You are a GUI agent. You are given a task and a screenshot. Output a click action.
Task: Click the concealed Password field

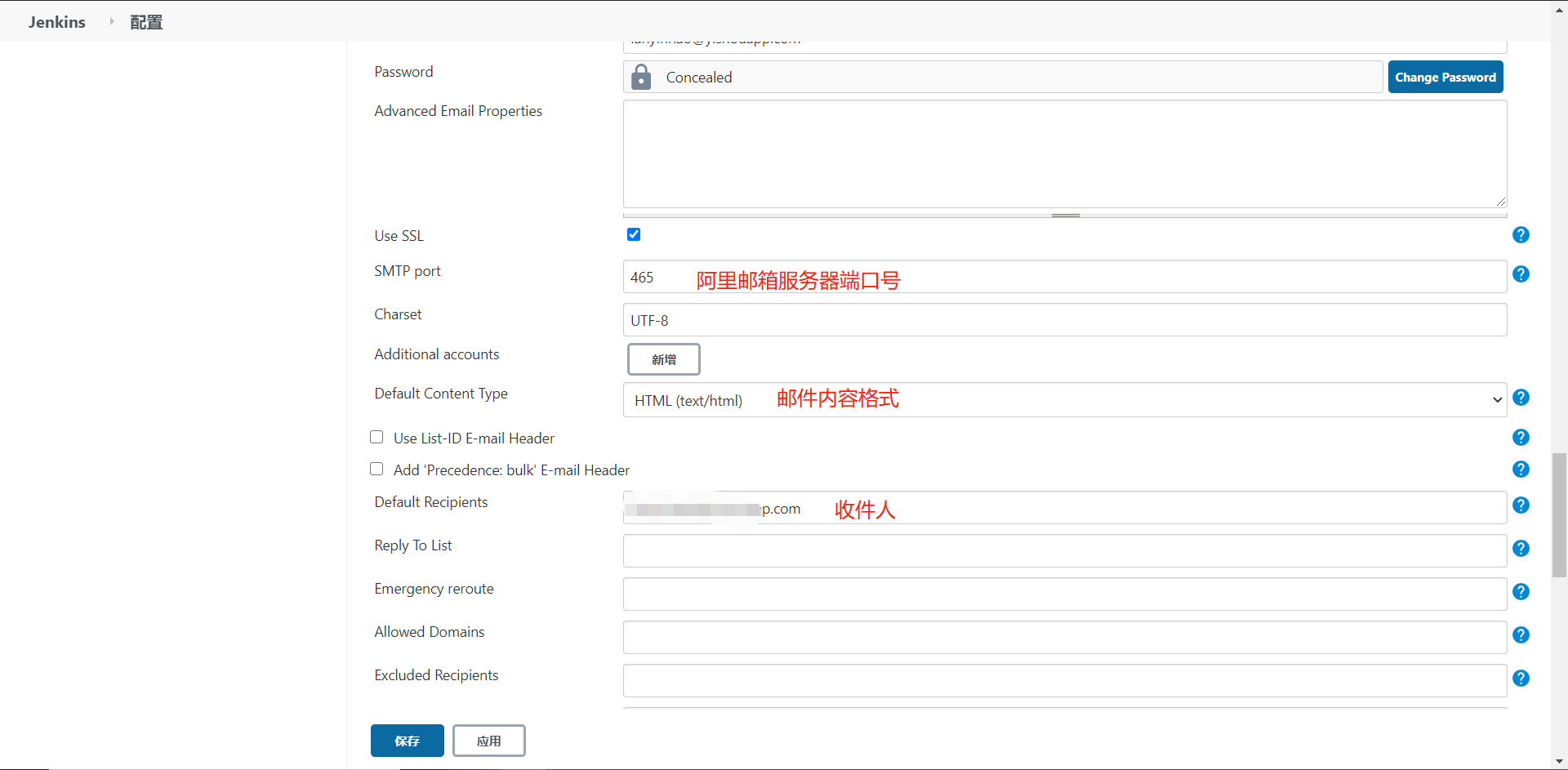[1003, 77]
